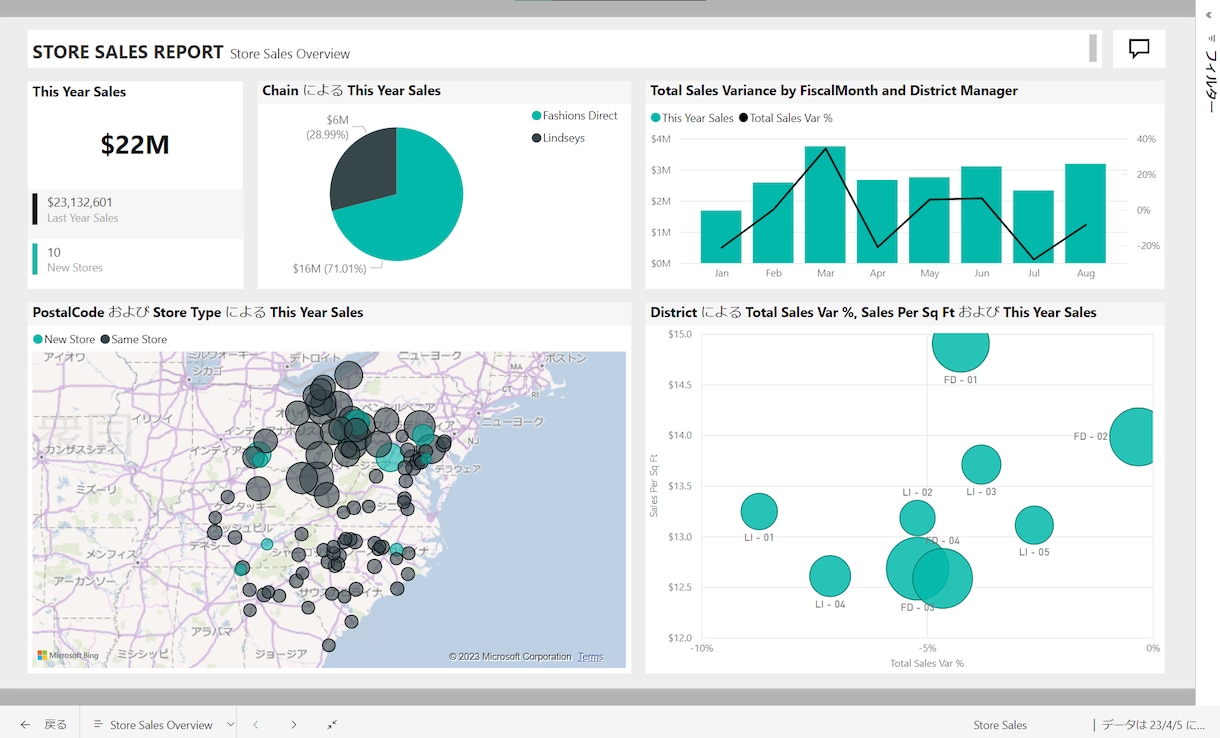This screenshot has height=738, width=1220.
Task: Exit full screen mode icon
Action: click(x=332, y=725)
